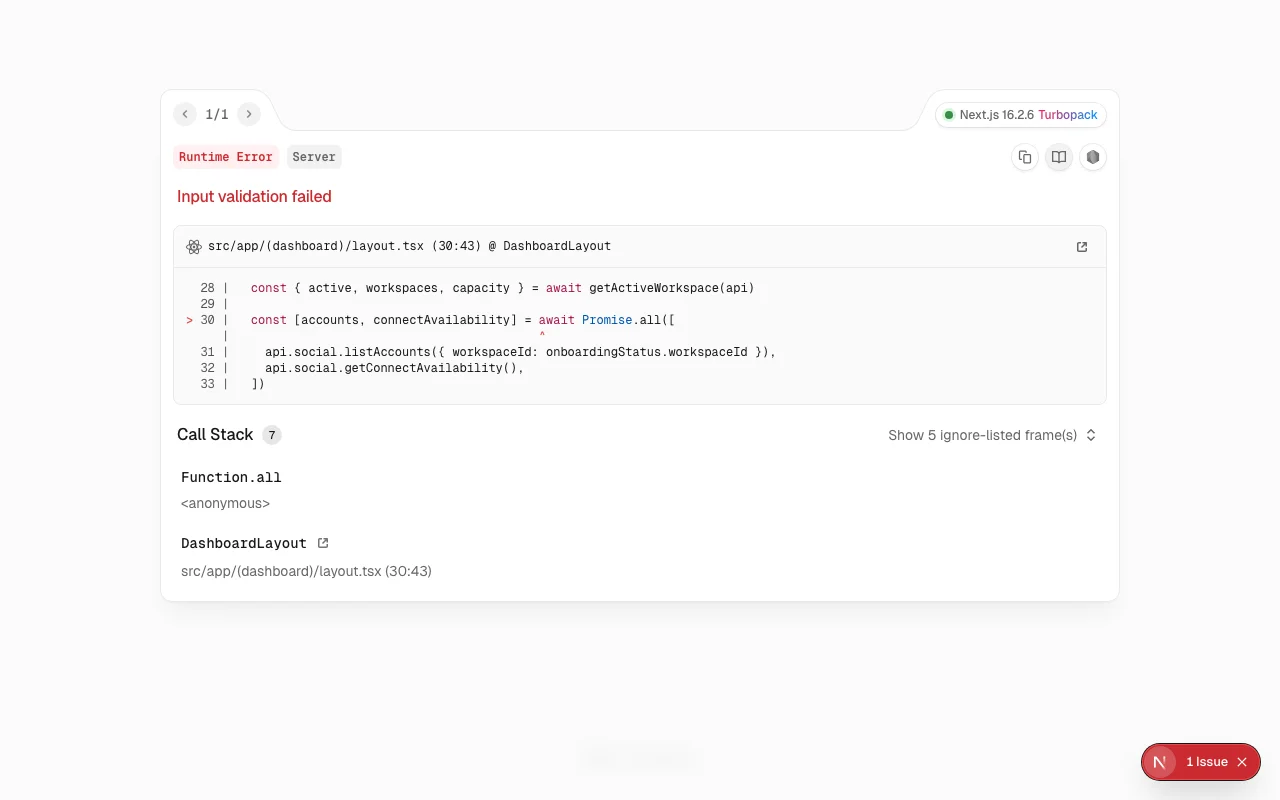This screenshot has width=1280, height=800.
Task: Click highlighted line 30 Promise.all code
Action: click(463, 320)
